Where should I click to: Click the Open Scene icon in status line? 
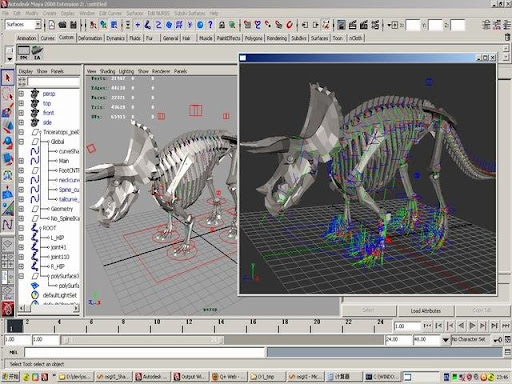(62, 25)
